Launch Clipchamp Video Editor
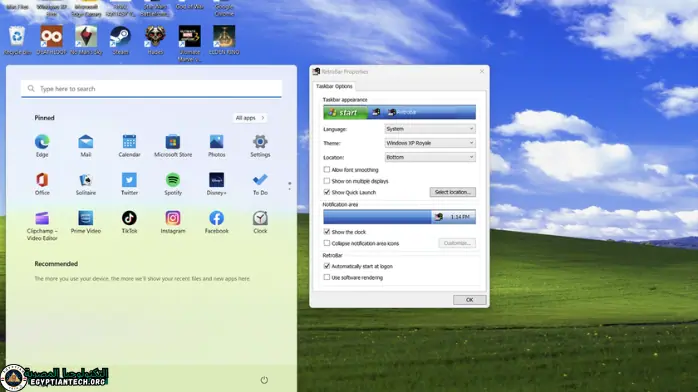698x392 pixels. (x=42, y=226)
